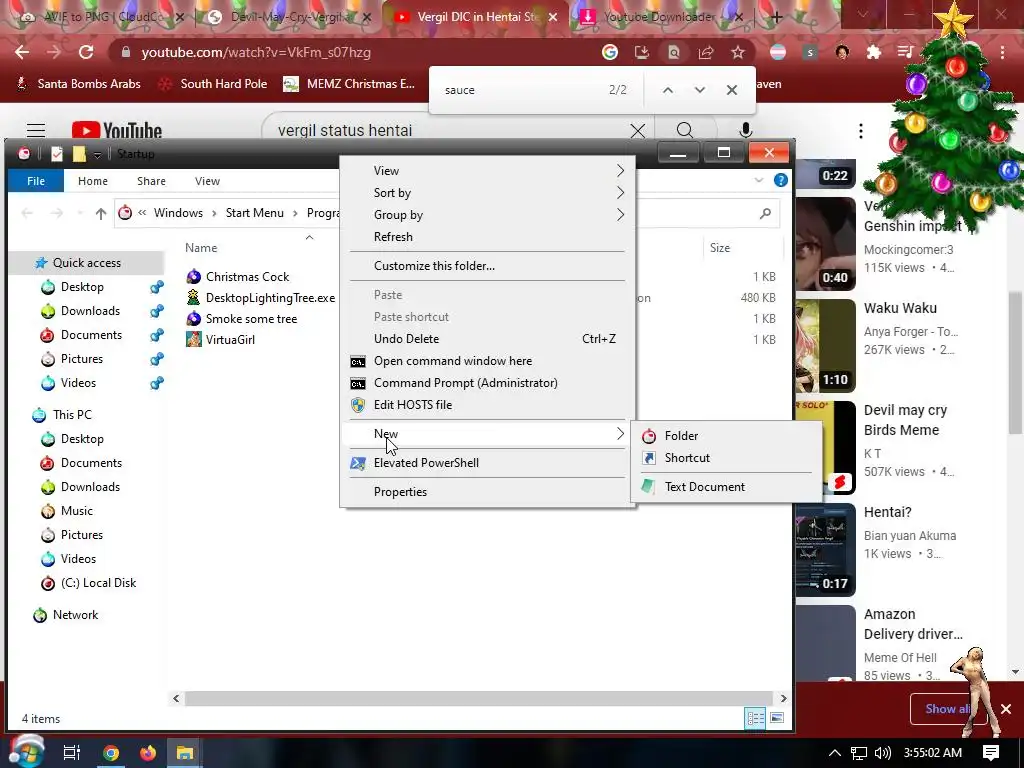The image size is (1024, 768).
Task: Switch to AVIF to PNG tab
Action: 103,18
